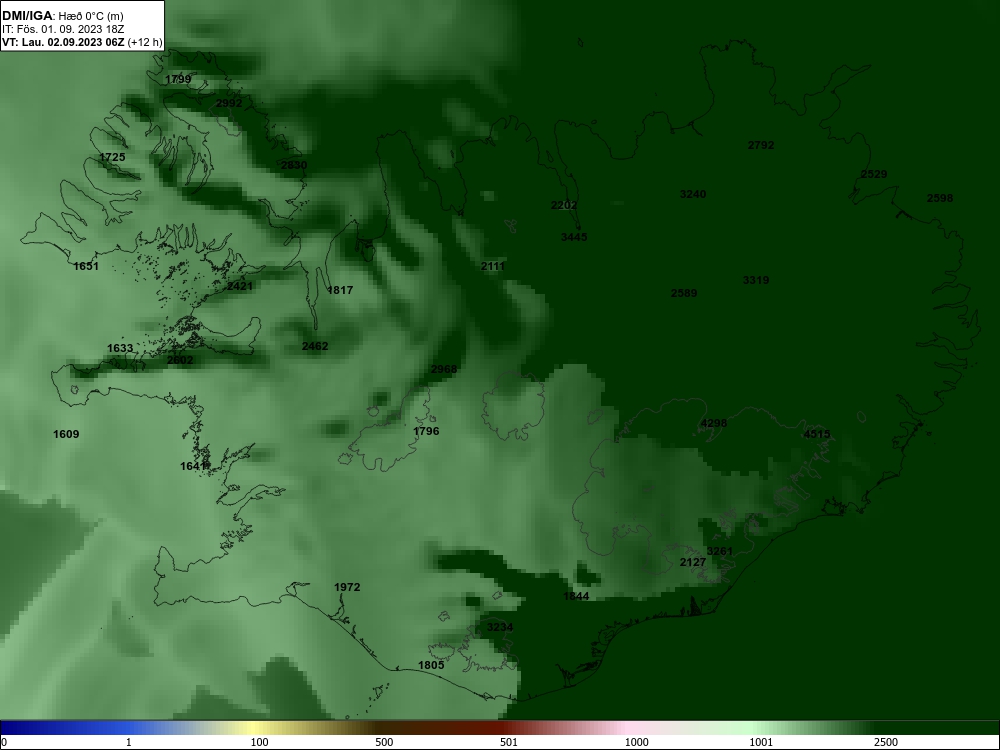The width and height of the screenshot is (1000, 750).
Task: Click the pale yellow section of color bar
Action: pyautogui.click(x=252, y=728)
